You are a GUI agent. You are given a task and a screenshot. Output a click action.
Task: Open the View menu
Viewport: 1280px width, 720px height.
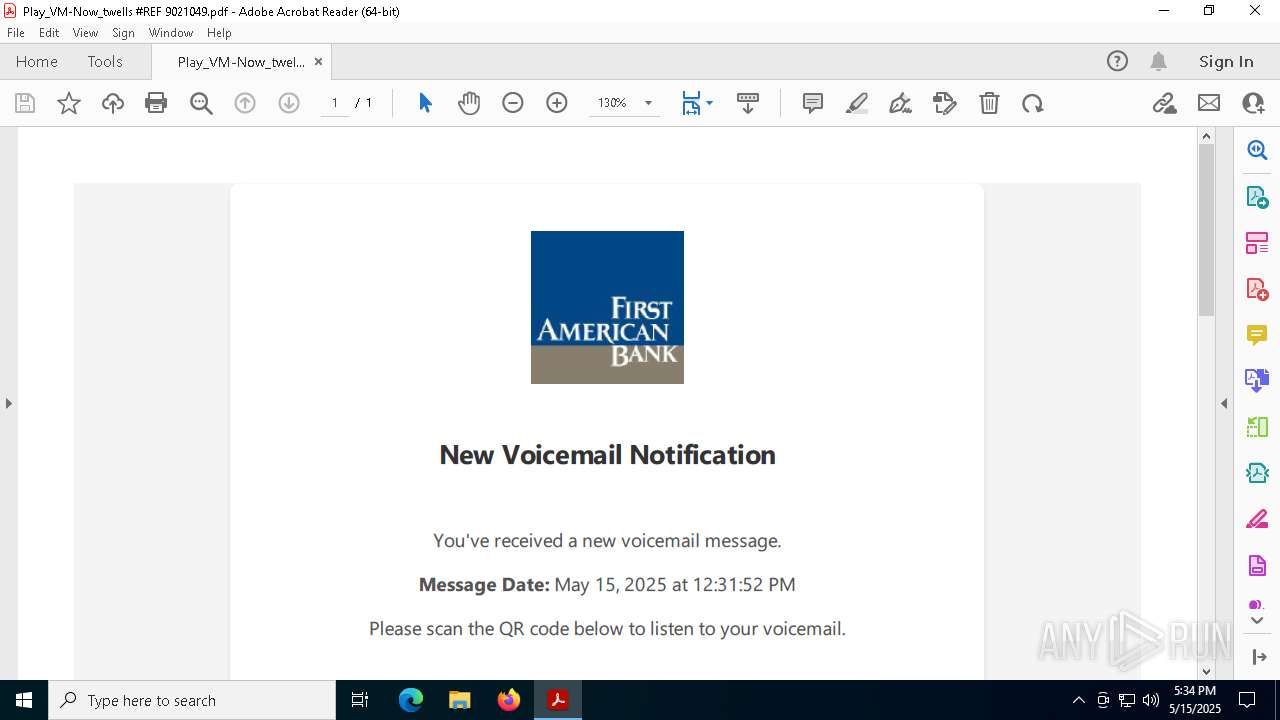click(85, 32)
